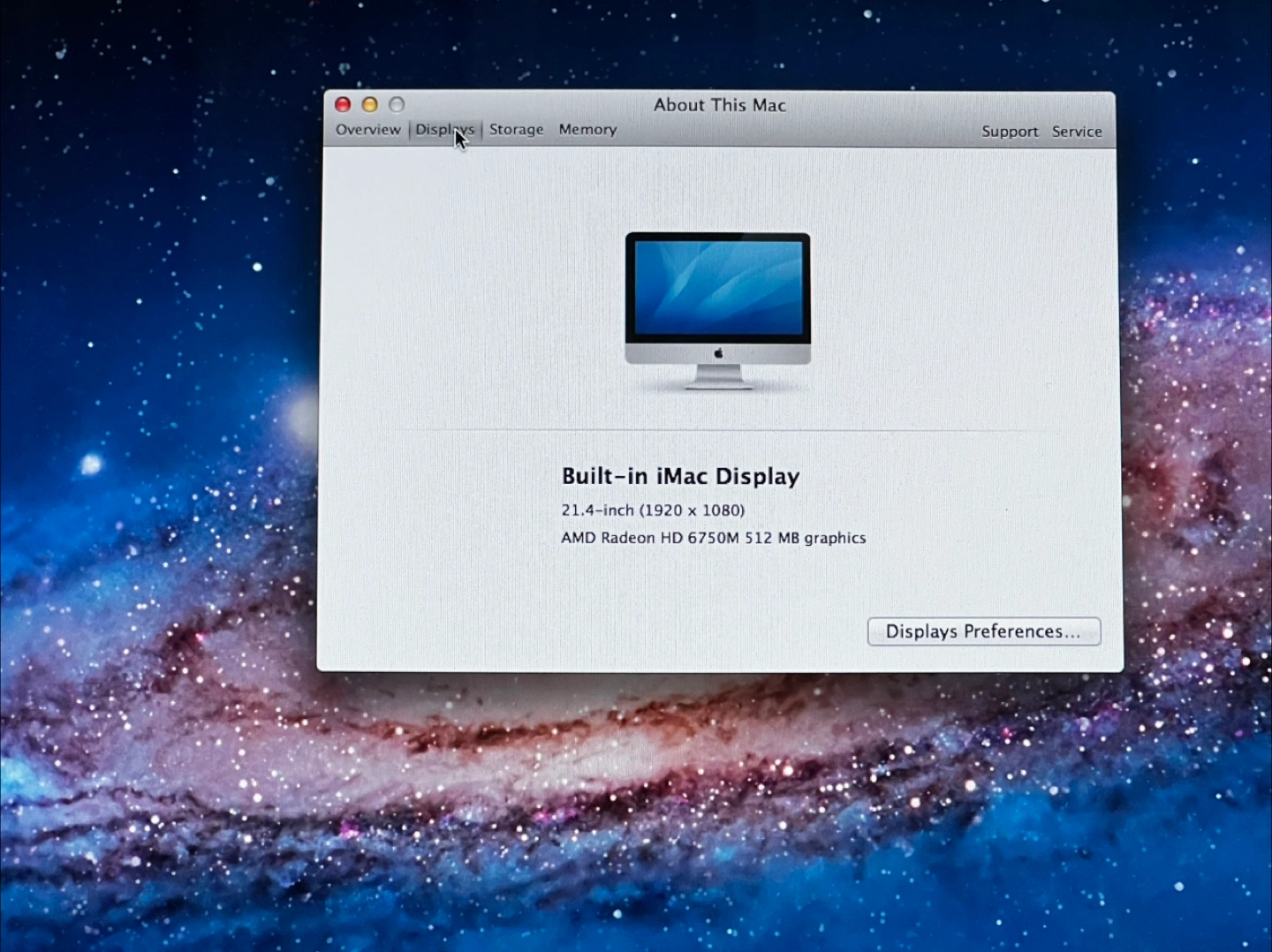Open the Support link
The height and width of the screenshot is (952, 1272).
1010,132
